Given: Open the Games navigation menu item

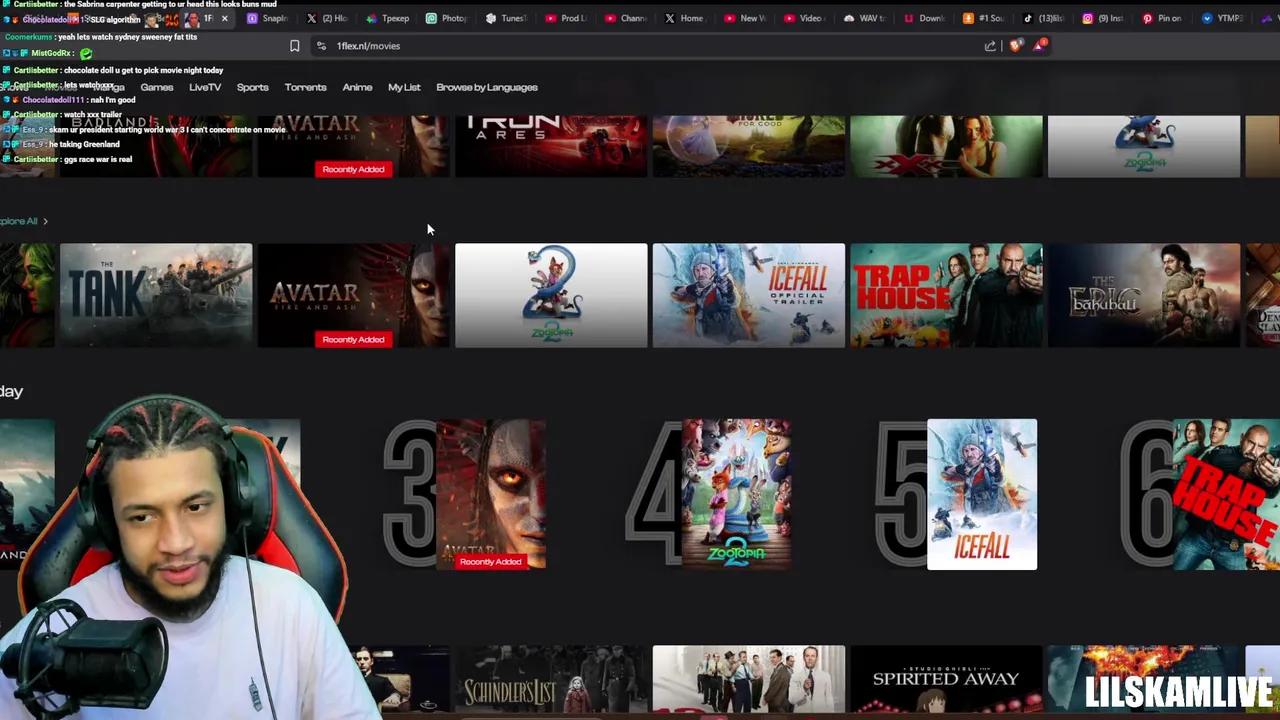Looking at the screenshot, I should coord(157,87).
